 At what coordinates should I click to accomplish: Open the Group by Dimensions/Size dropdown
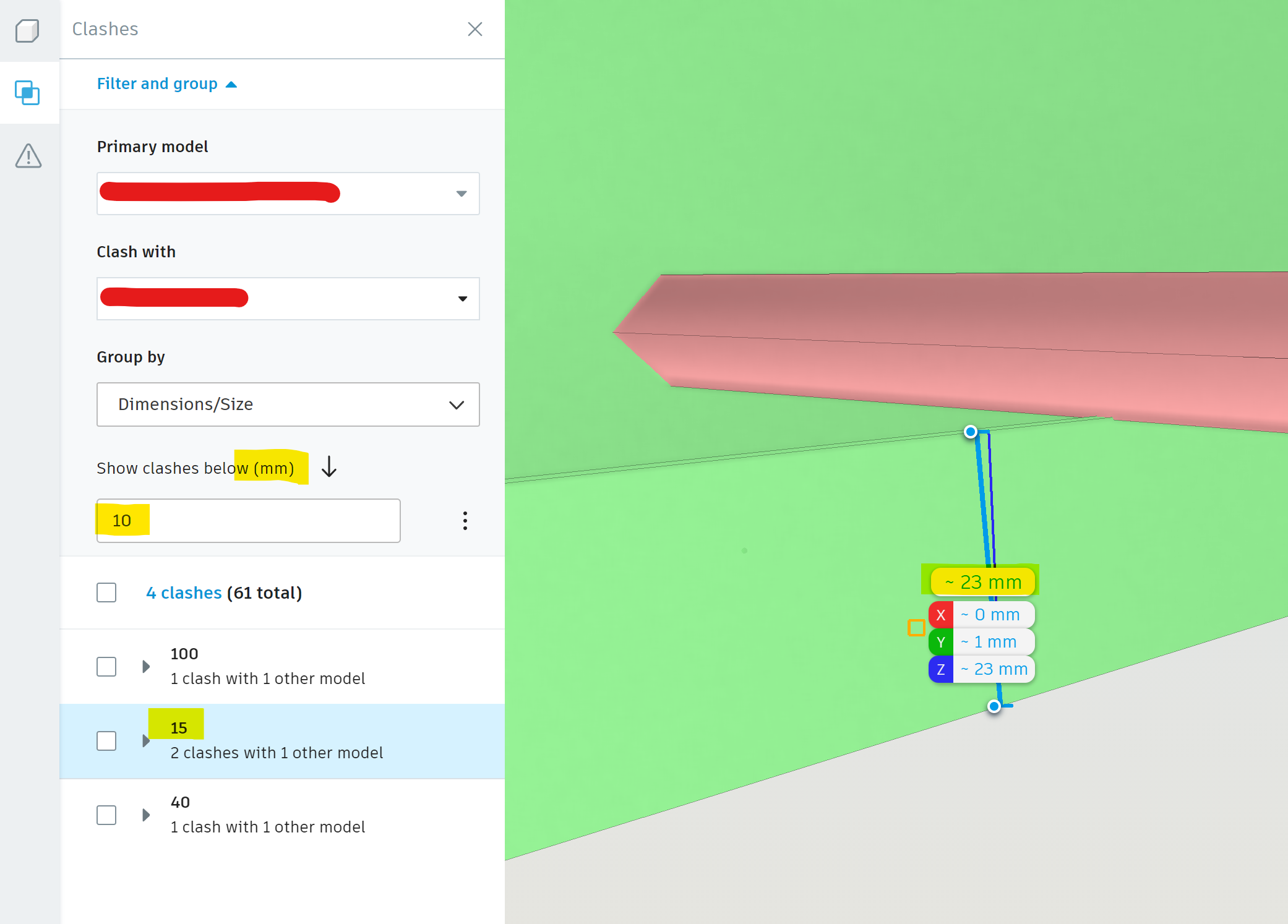[456, 404]
